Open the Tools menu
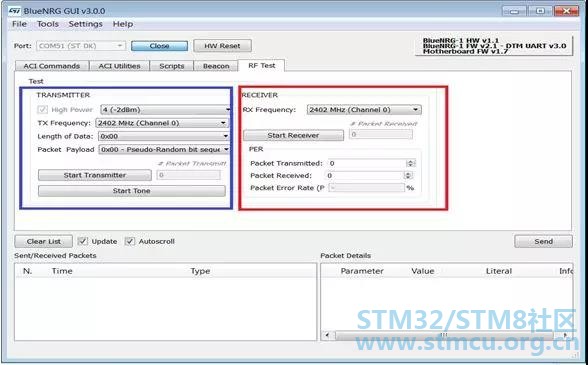 point(48,24)
